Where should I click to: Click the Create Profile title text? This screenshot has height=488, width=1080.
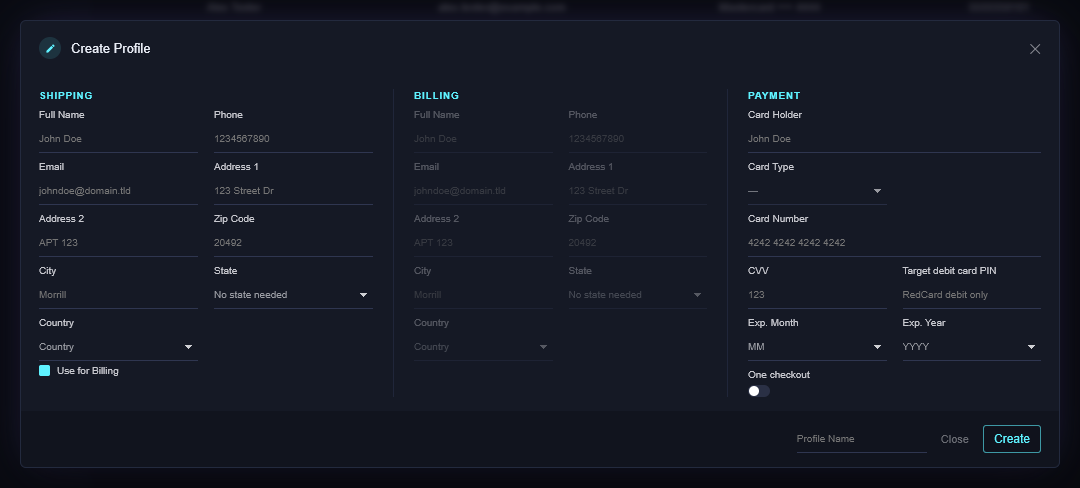pyautogui.click(x=111, y=48)
